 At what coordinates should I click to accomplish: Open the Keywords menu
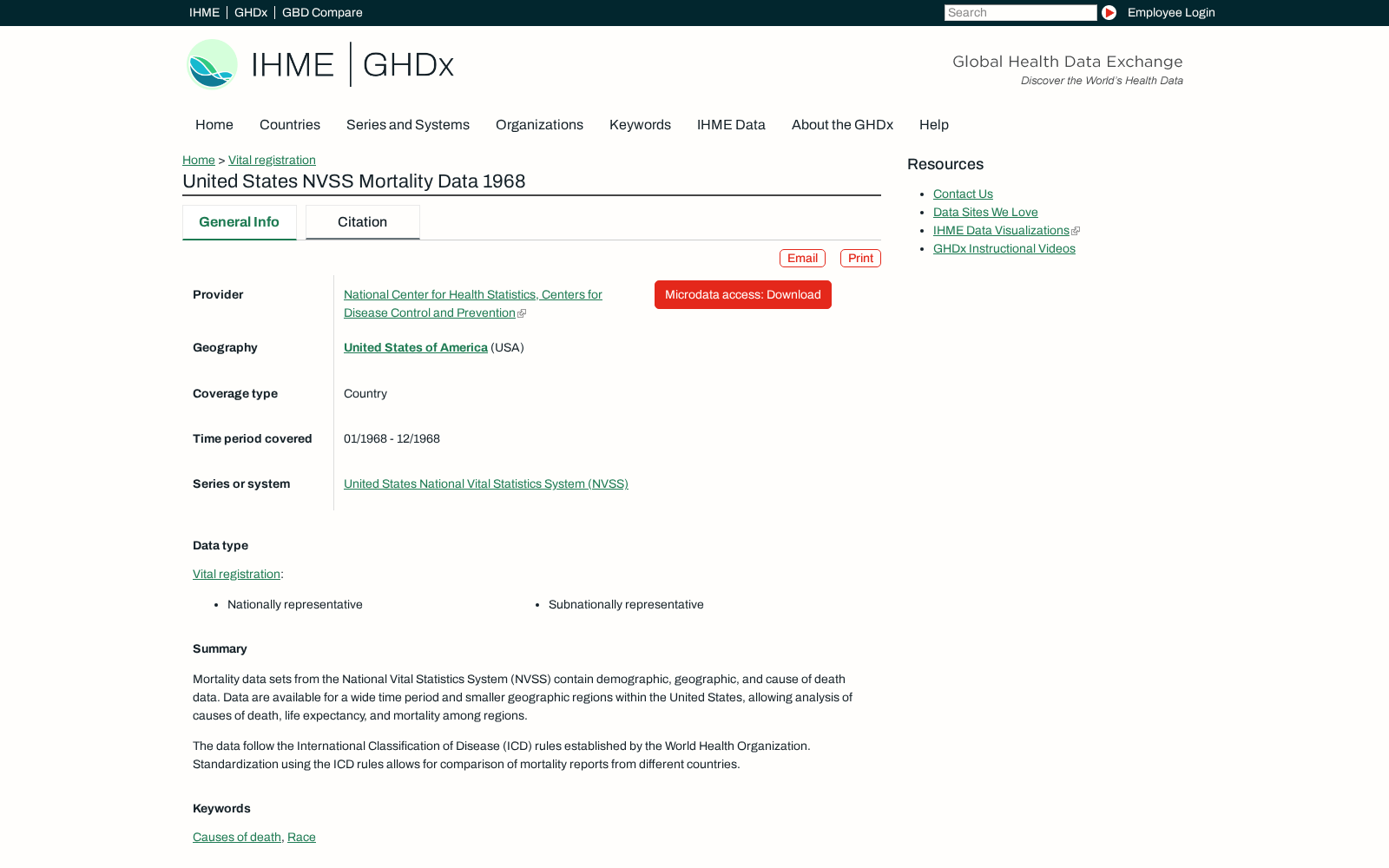640,125
